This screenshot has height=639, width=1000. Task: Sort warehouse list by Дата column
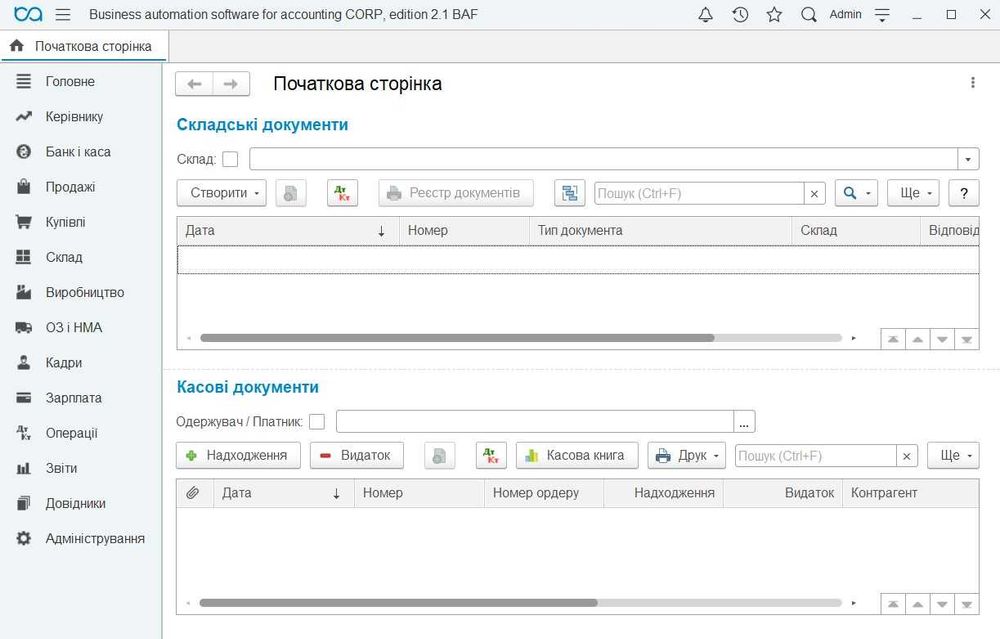(288, 230)
